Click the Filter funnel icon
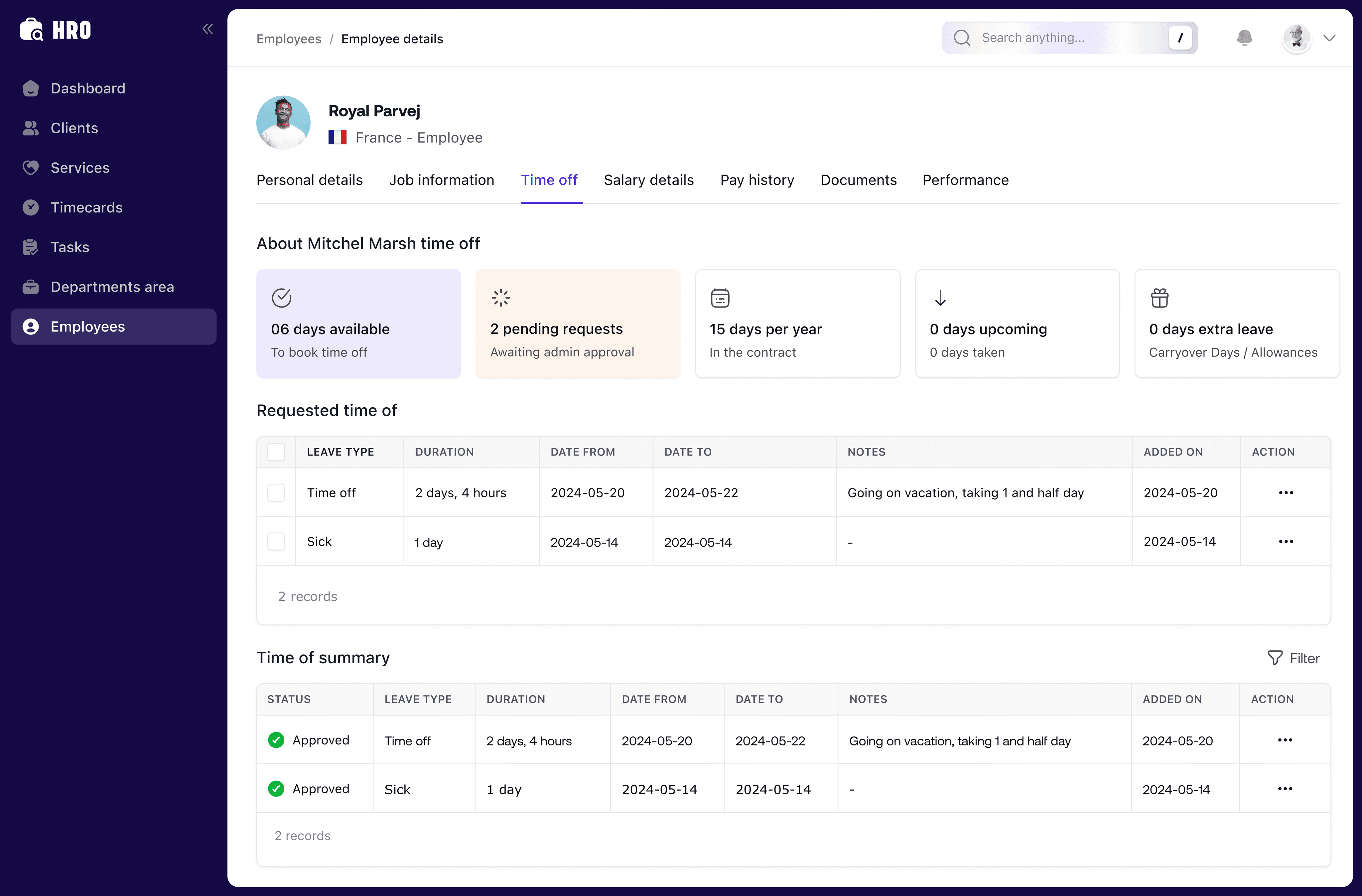1362x896 pixels. (x=1275, y=658)
